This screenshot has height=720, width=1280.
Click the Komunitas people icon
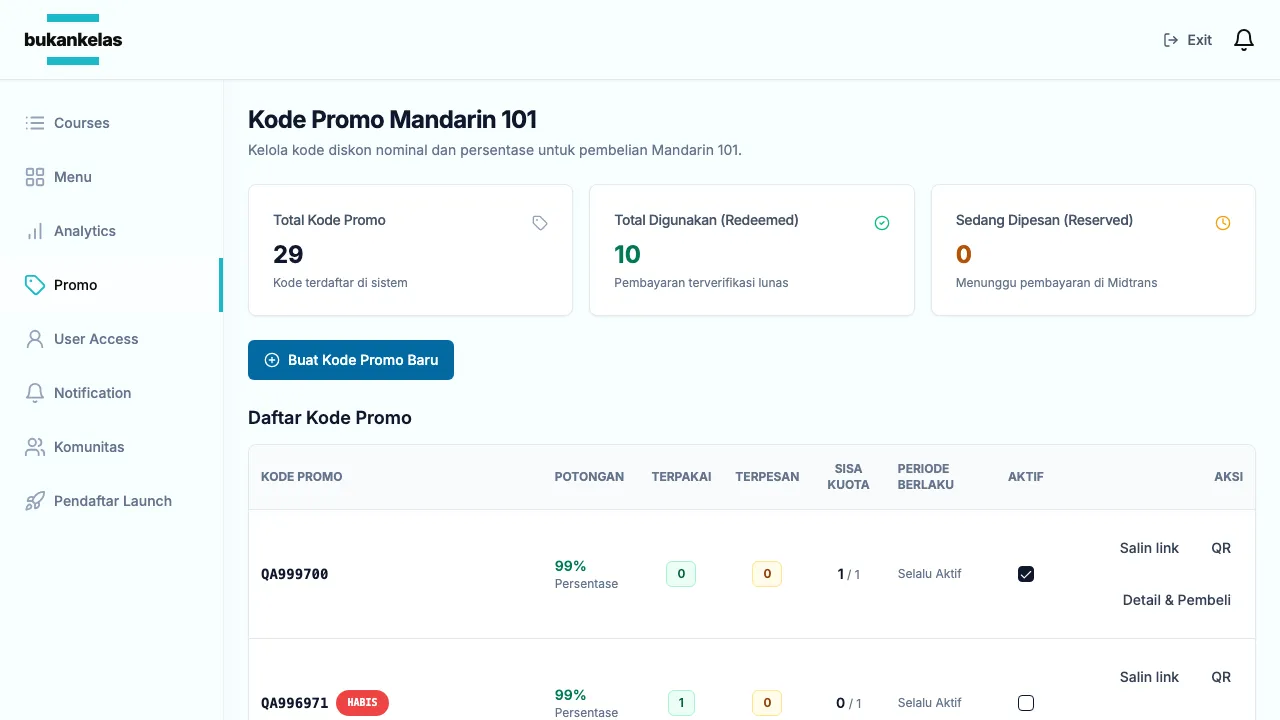[35, 447]
